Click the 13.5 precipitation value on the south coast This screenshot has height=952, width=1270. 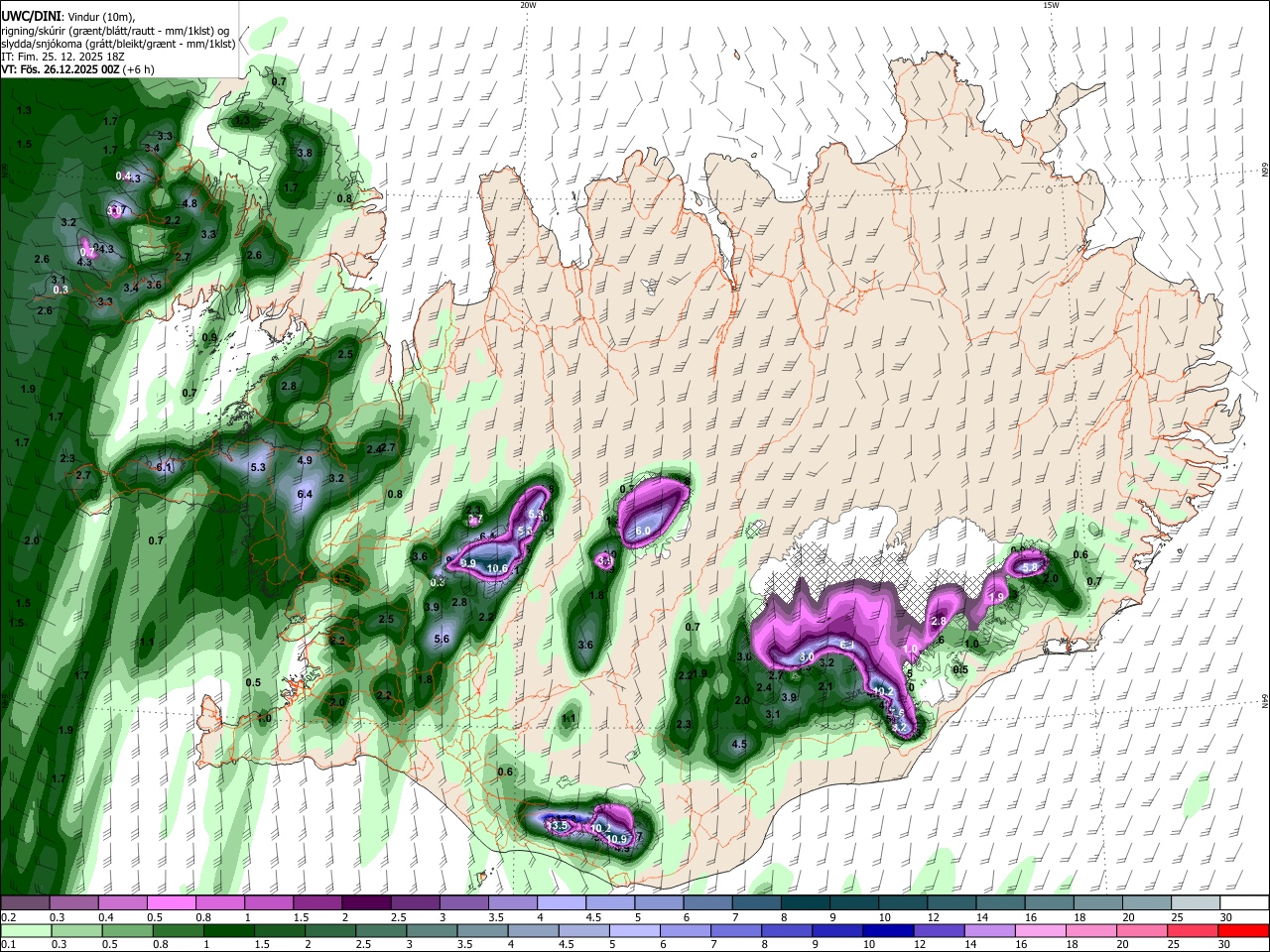558,825
